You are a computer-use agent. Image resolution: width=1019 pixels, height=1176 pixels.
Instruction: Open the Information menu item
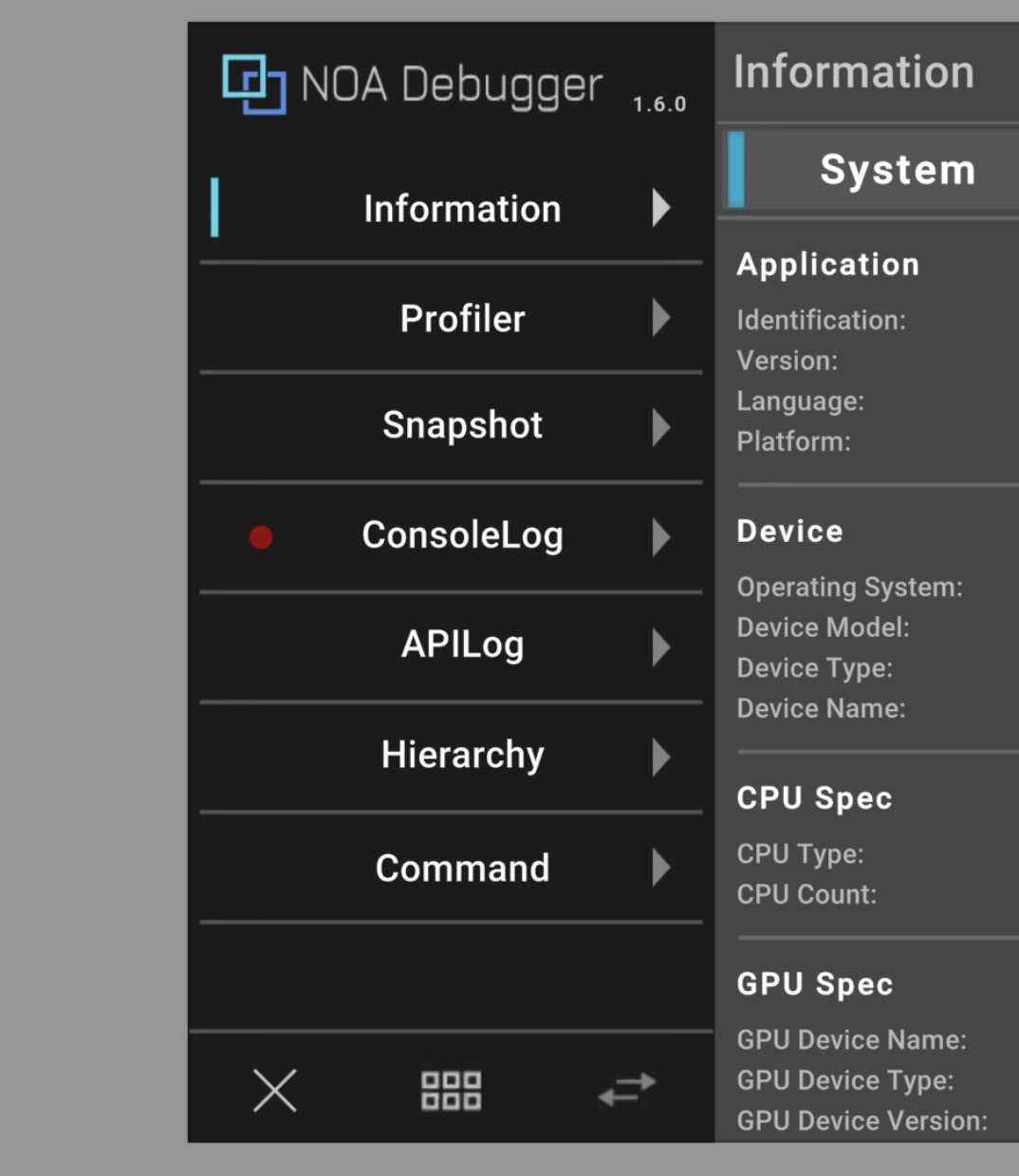pyautogui.click(x=451, y=208)
